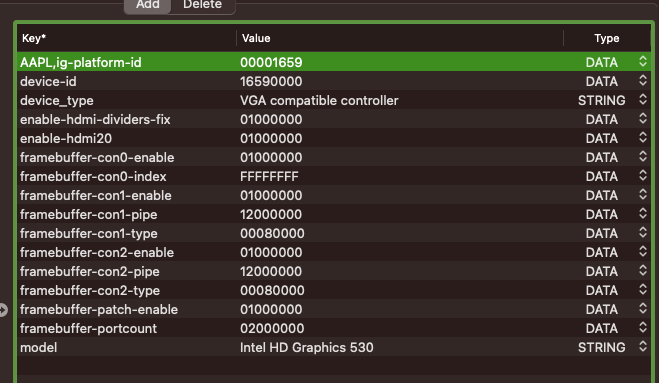Open type dropdown for model row
The width and height of the screenshot is (659, 383).
(x=643, y=346)
